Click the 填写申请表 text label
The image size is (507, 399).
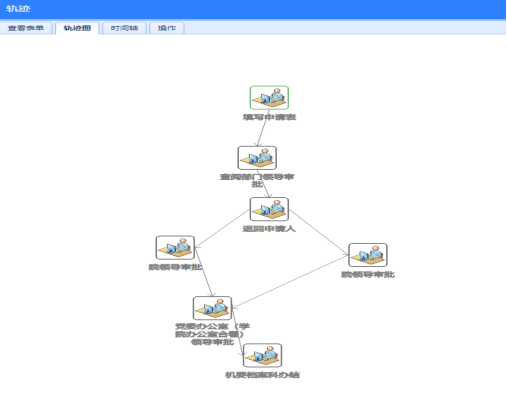[x=269, y=117]
